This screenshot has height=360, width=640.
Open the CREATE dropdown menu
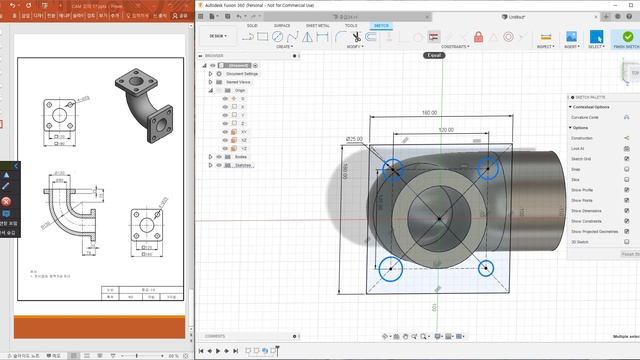tap(284, 47)
